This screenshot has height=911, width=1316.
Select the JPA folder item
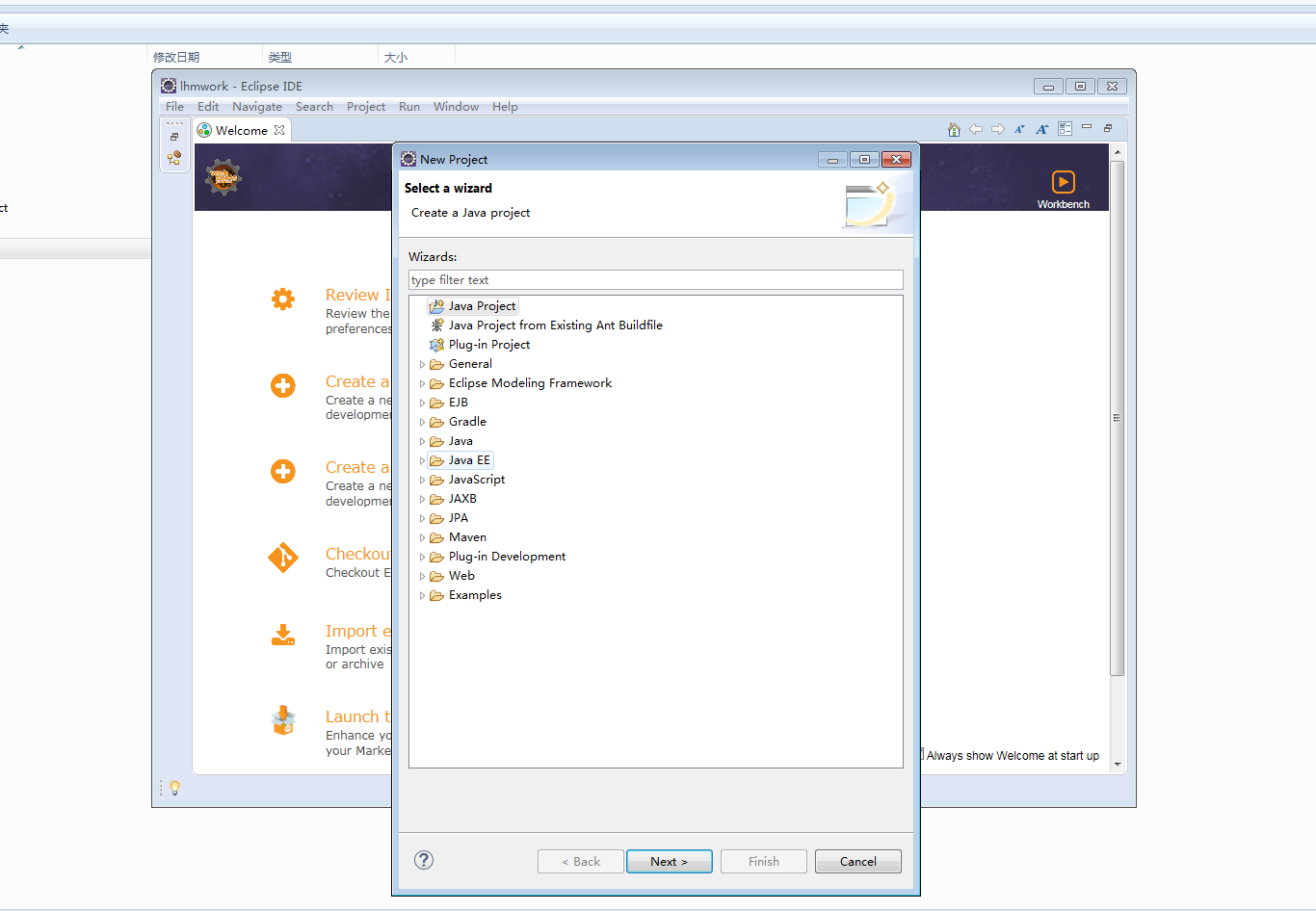tap(449, 518)
